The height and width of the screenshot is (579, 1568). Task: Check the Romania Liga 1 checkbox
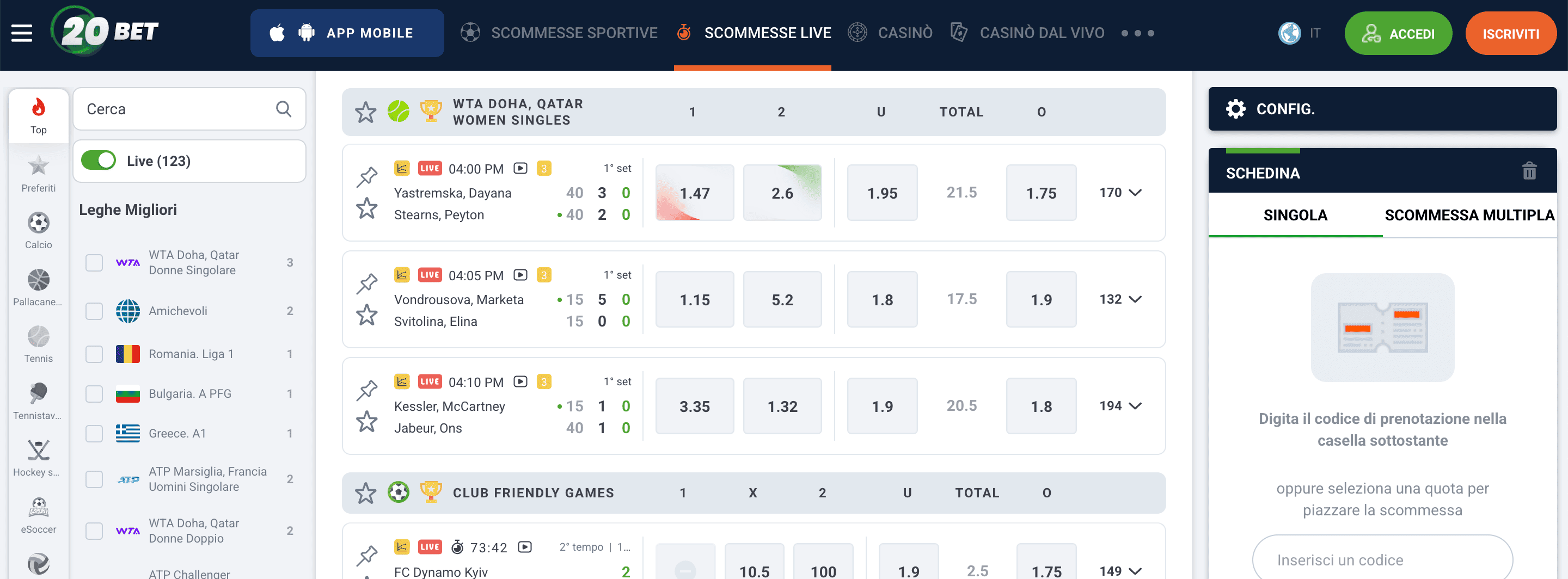pos(93,353)
